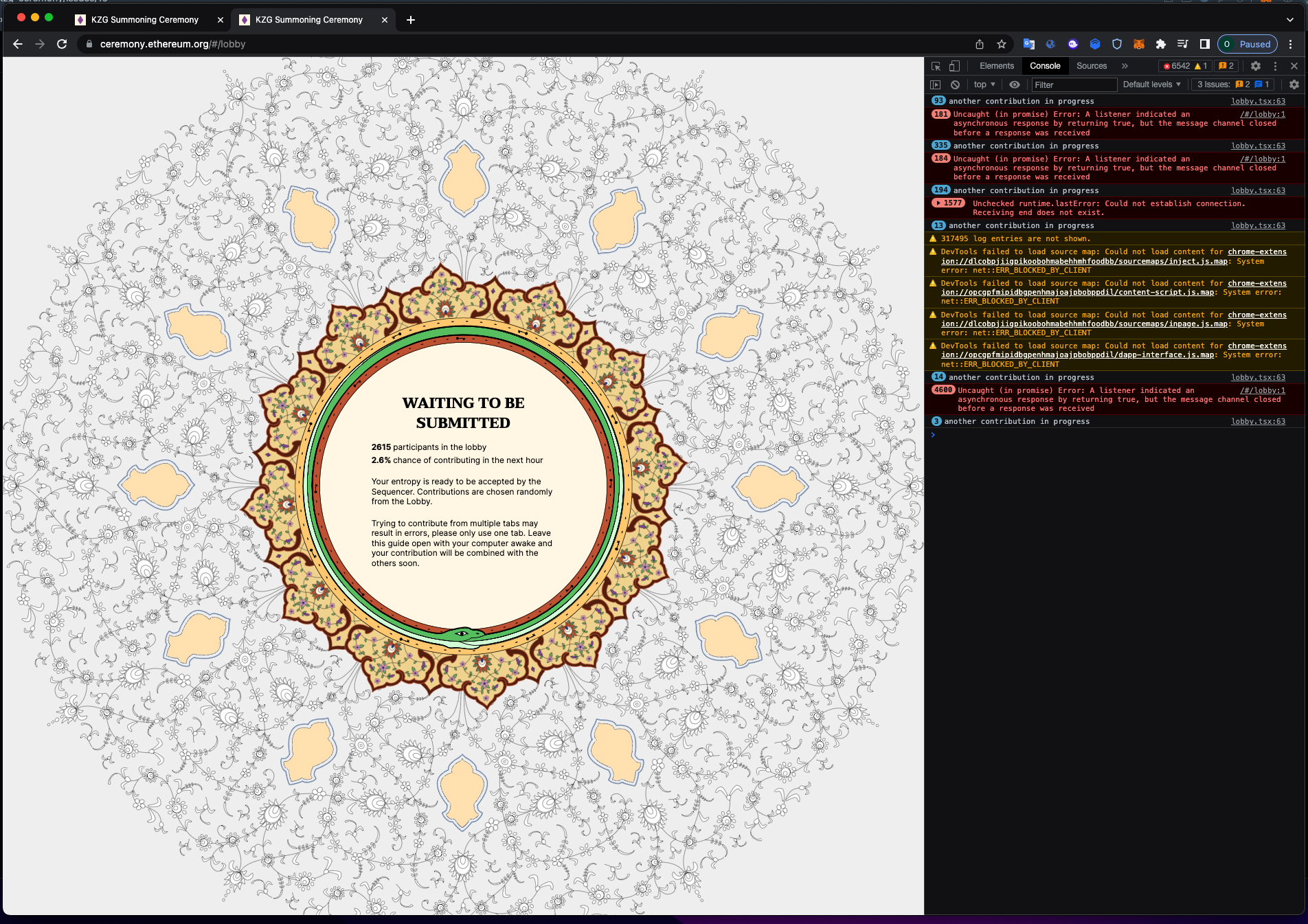Click the 'Paused' profile sync button

coord(1248,44)
